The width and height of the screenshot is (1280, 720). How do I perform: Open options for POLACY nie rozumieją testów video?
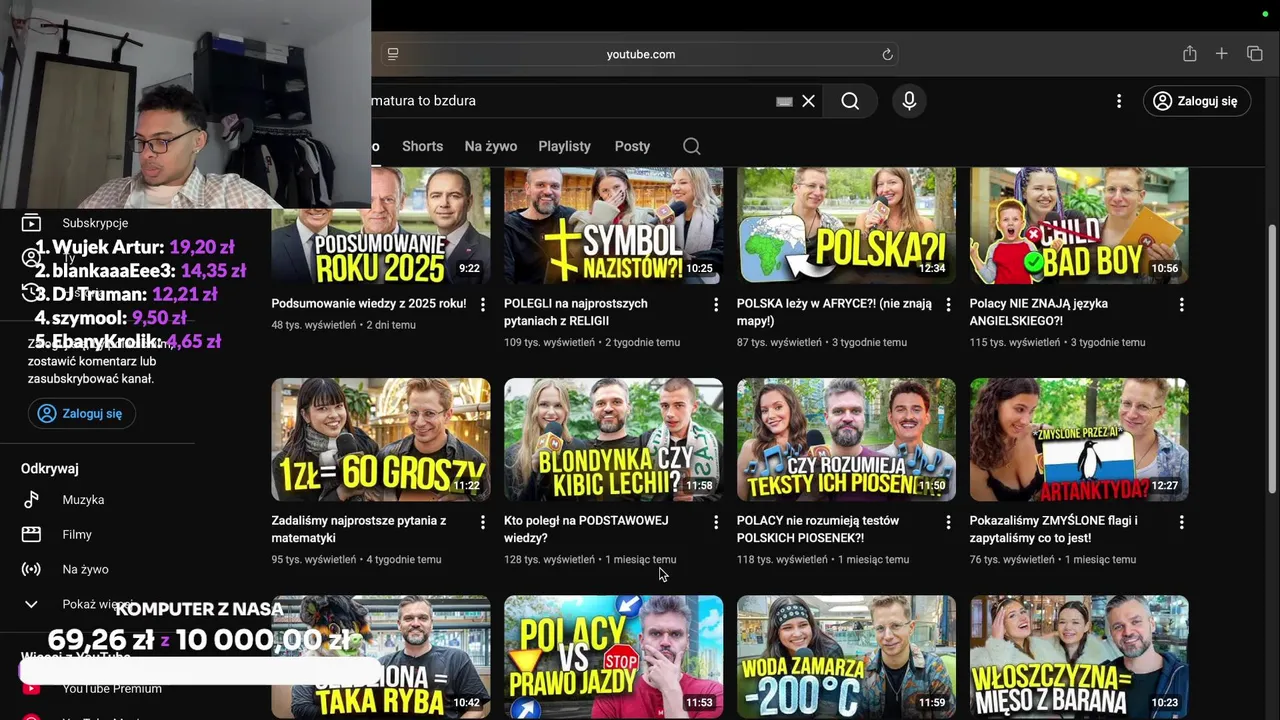point(949,522)
